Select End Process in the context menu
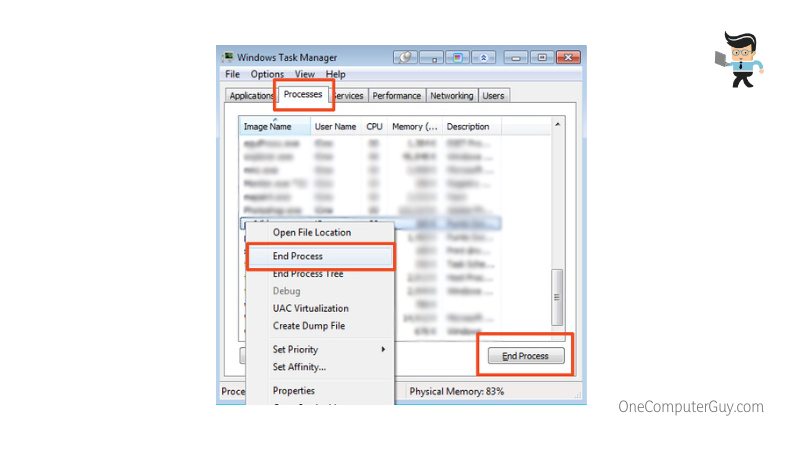800x450 pixels. [x=320, y=256]
